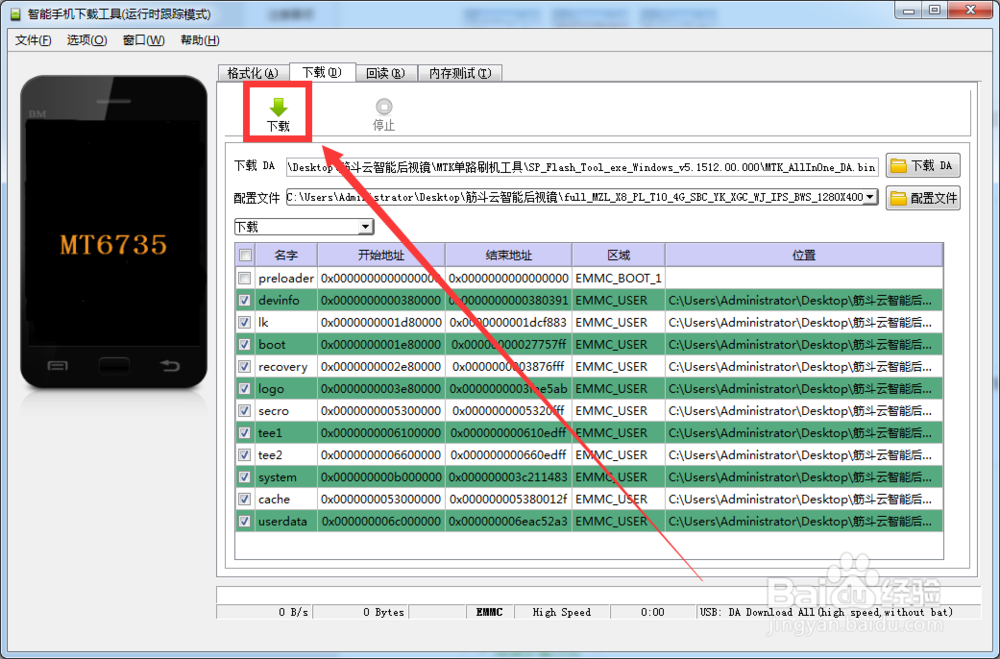Switch to the 下载(D) tab
Screen dimensions: 1000x659
tap(322, 72)
